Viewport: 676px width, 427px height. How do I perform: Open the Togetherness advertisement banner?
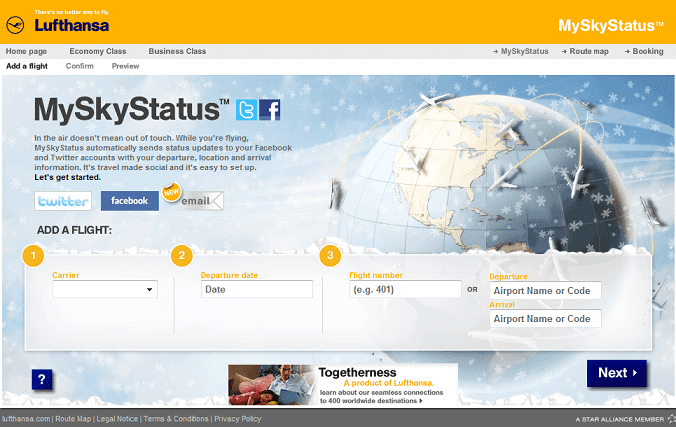point(343,384)
